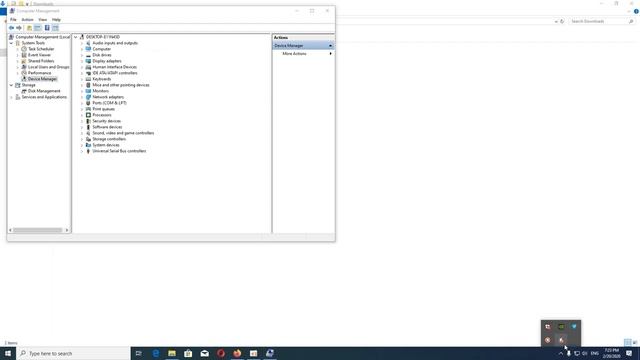
Task: Click Device Manager header in Actions pane
Action: tap(303, 46)
